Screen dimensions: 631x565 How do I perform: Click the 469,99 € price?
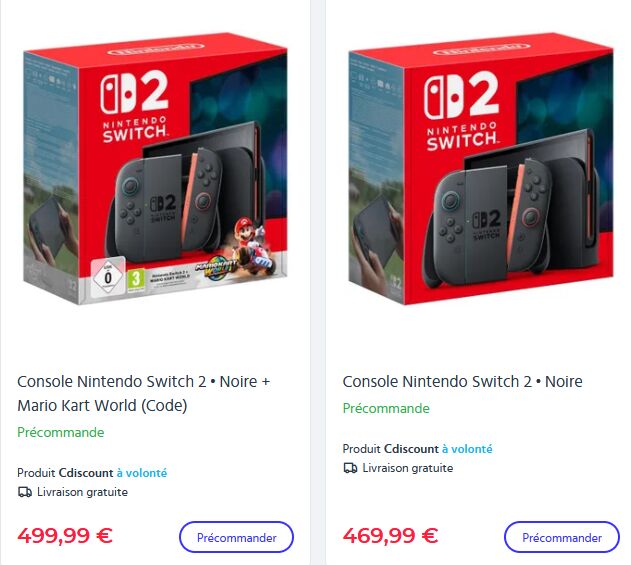point(390,536)
